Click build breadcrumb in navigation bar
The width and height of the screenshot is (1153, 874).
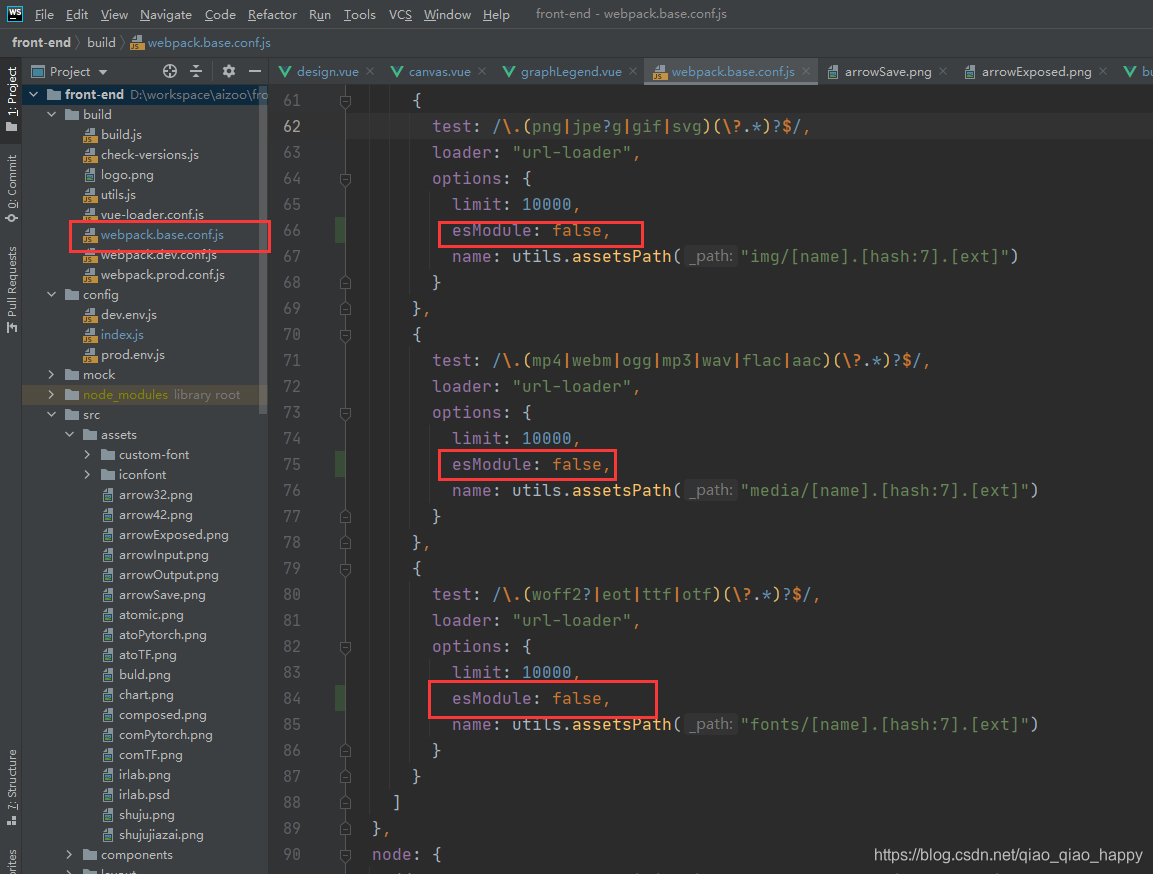[101, 43]
